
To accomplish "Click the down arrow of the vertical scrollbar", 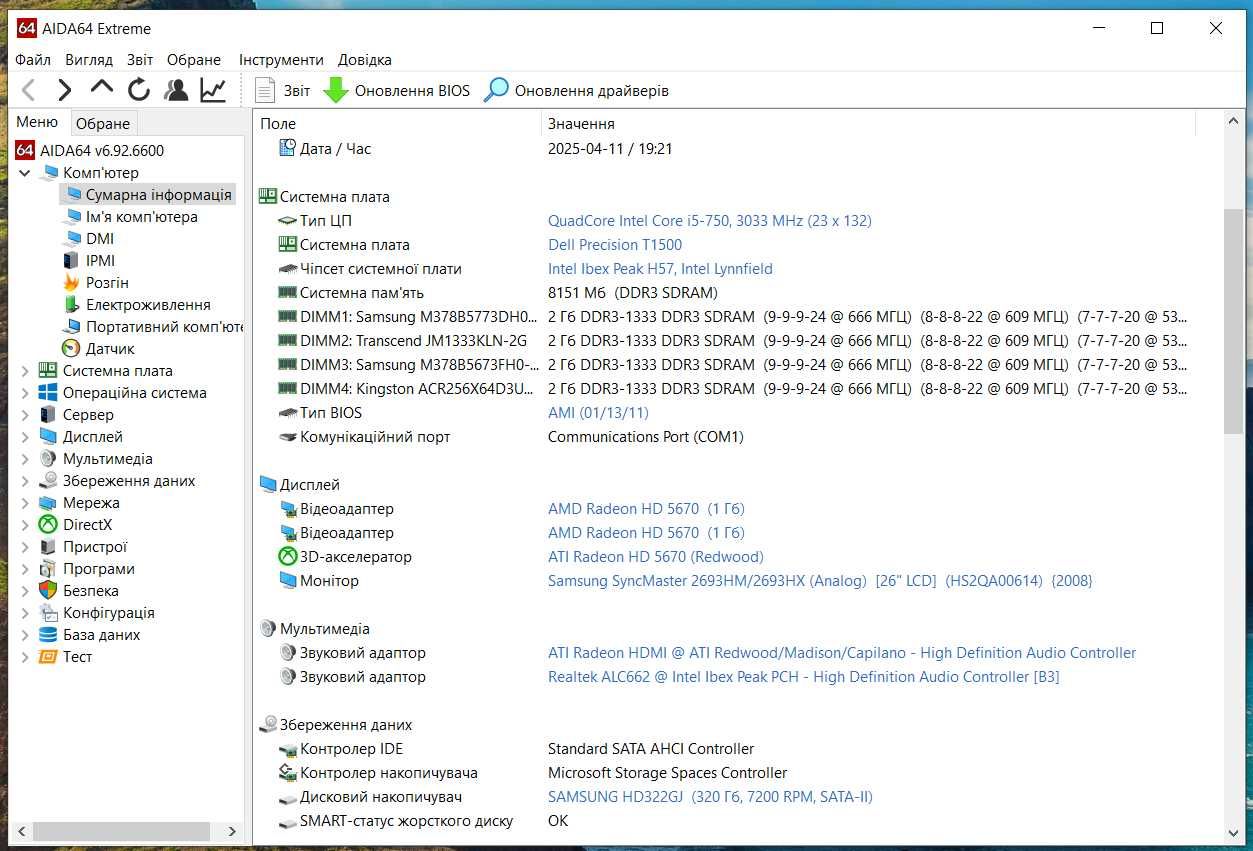I will coord(1234,833).
